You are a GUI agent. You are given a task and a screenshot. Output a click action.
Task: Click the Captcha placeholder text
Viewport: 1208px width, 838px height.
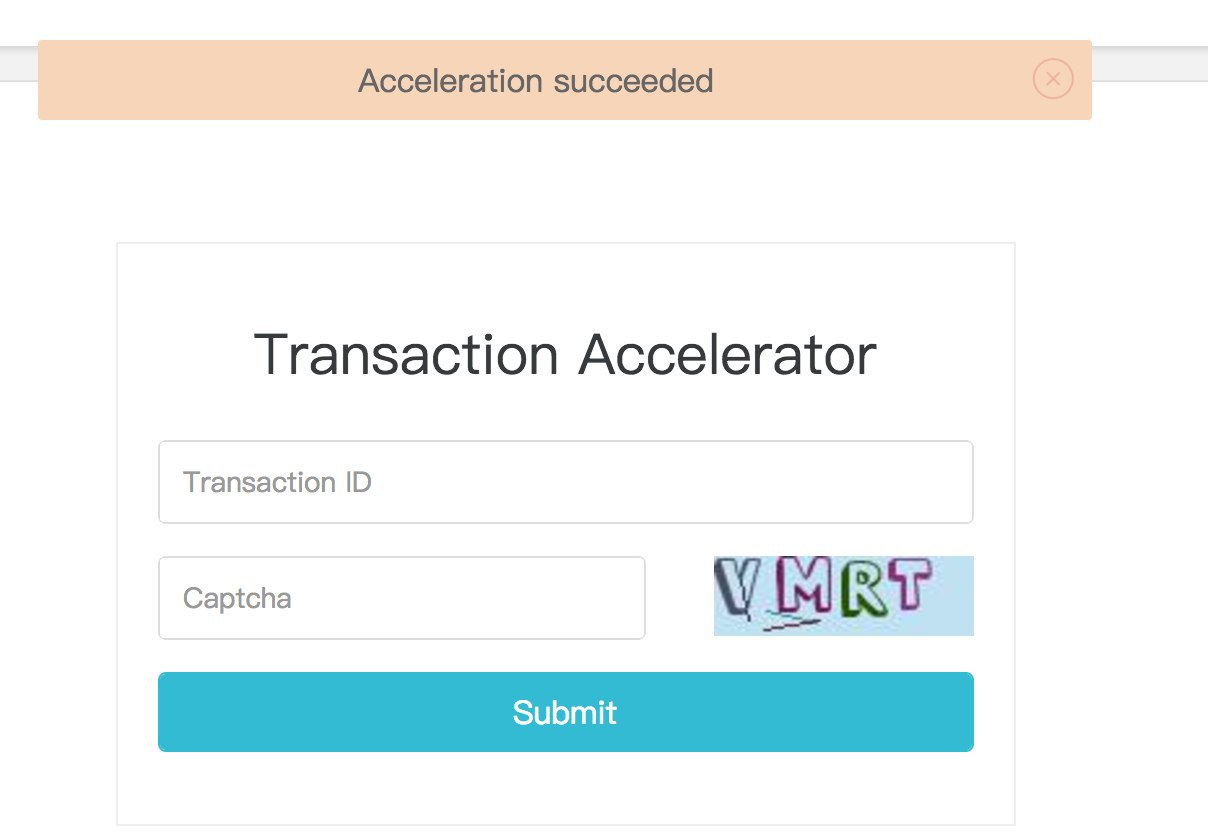[237, 599]
